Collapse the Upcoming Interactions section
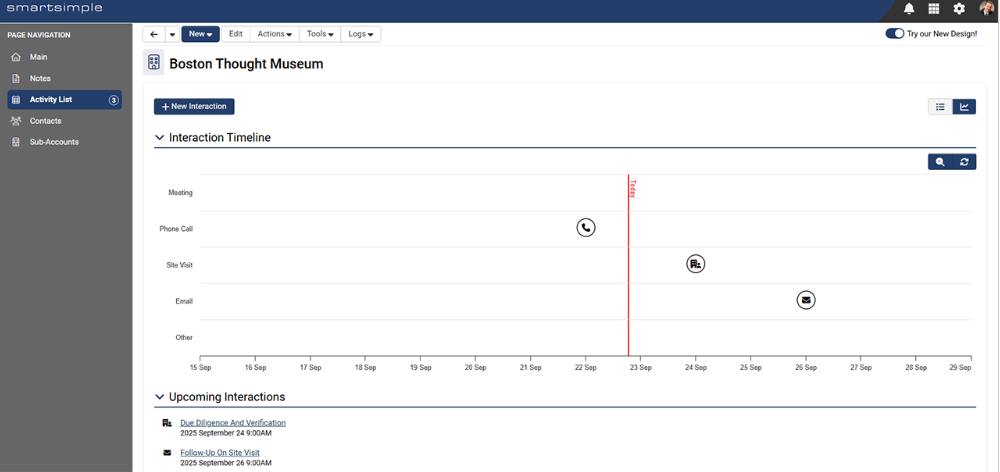Screen dimensions: 1000x472 159,397
